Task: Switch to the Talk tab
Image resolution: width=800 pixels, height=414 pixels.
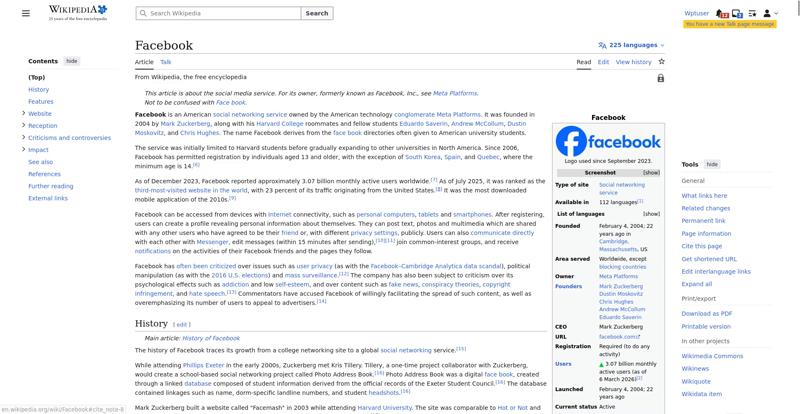Action: [x=166, y=62]
